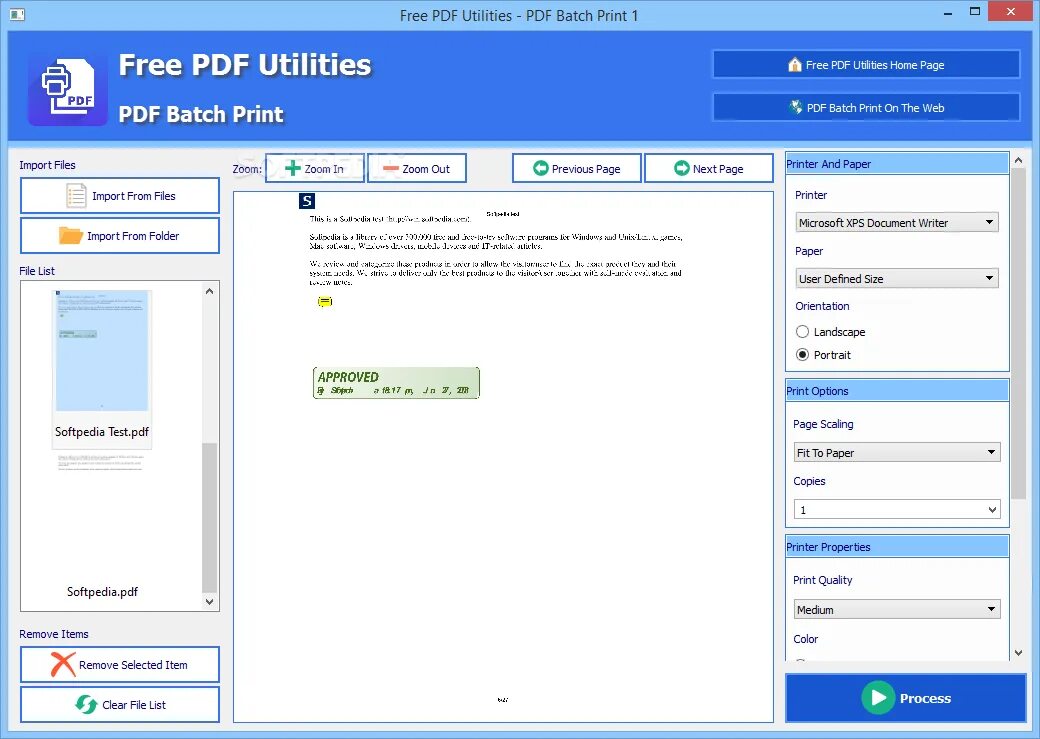Click the Process button label
Screen dimensions: 1040x739
pos(925,698)
